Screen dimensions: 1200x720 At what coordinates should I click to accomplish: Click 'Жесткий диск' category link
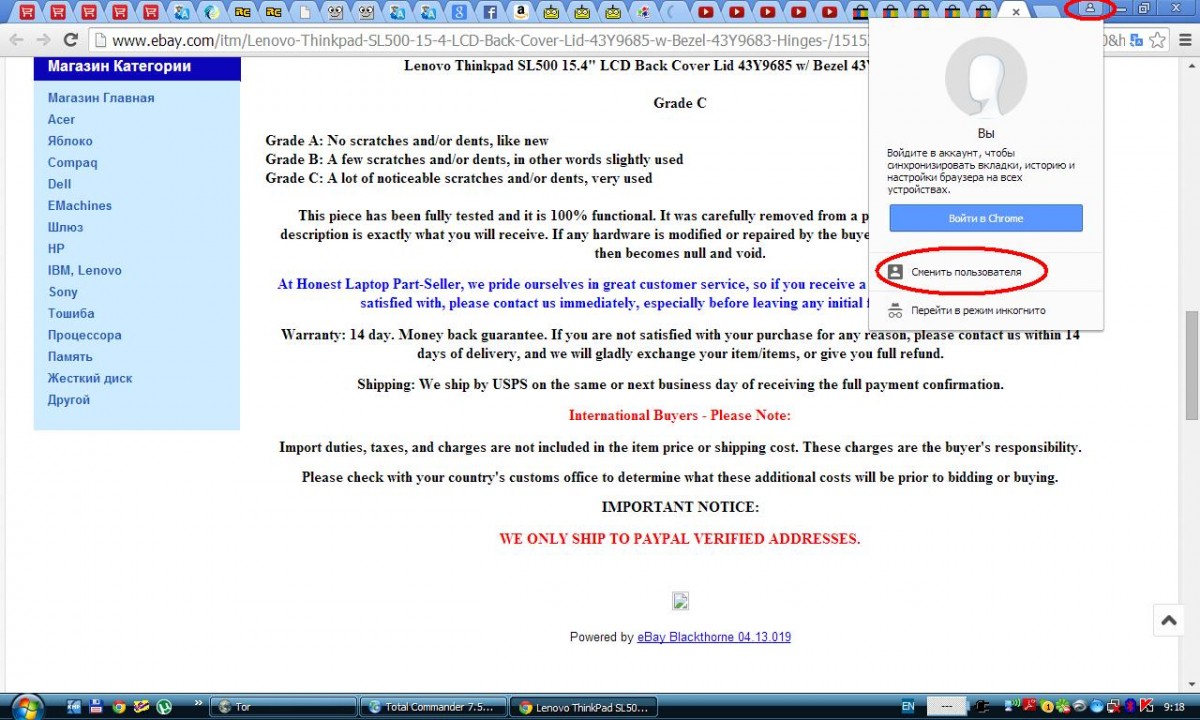point(89,378)
